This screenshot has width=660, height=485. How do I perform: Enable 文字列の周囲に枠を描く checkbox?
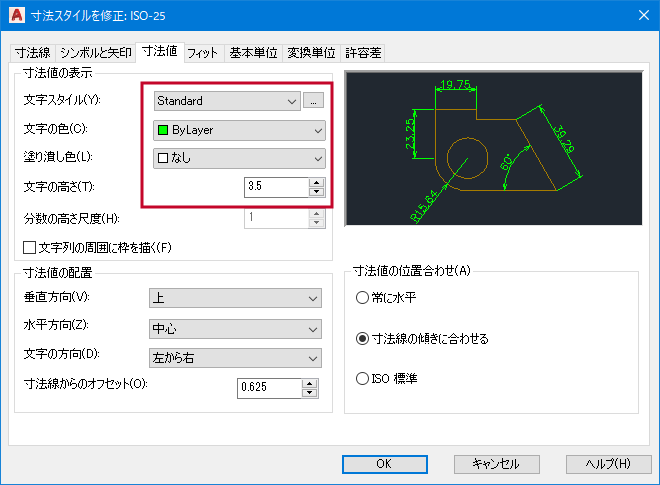pyautogui.click(x=29, y=247)
